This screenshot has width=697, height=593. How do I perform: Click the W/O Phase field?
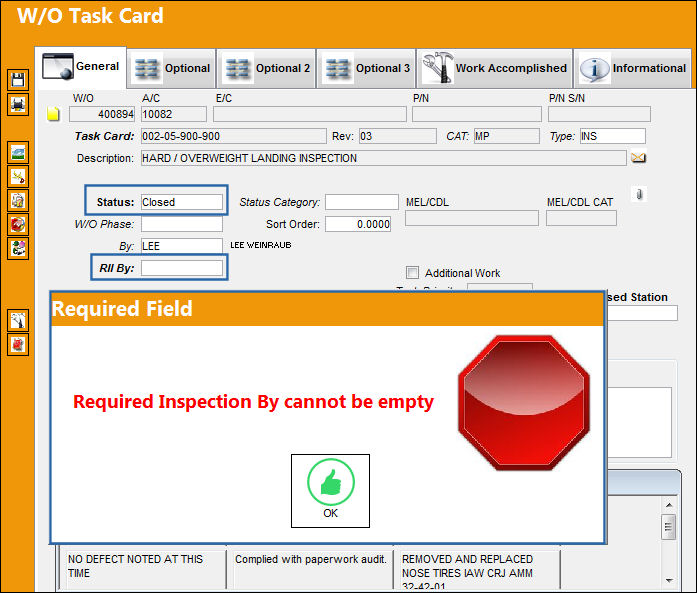(182, 224)
